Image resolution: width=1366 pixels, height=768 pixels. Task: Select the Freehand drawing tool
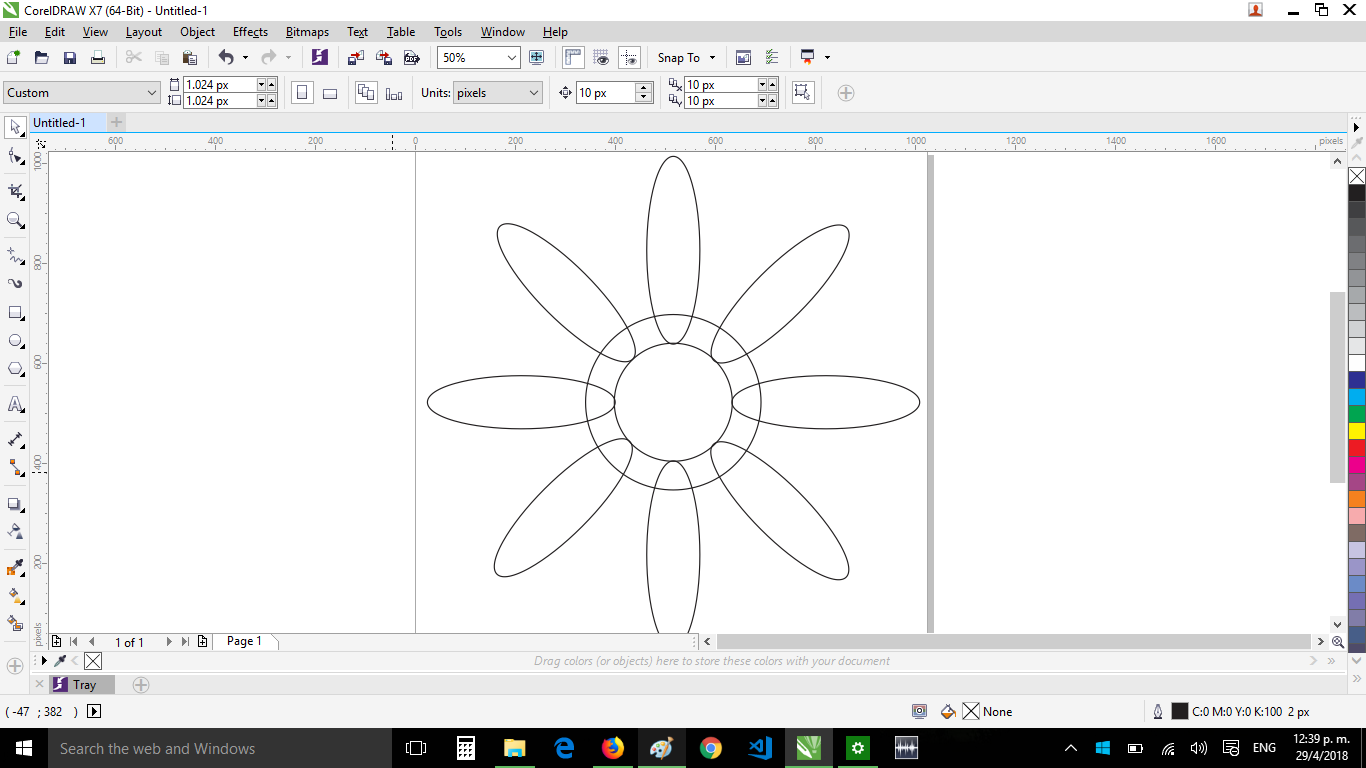(15, 256)
